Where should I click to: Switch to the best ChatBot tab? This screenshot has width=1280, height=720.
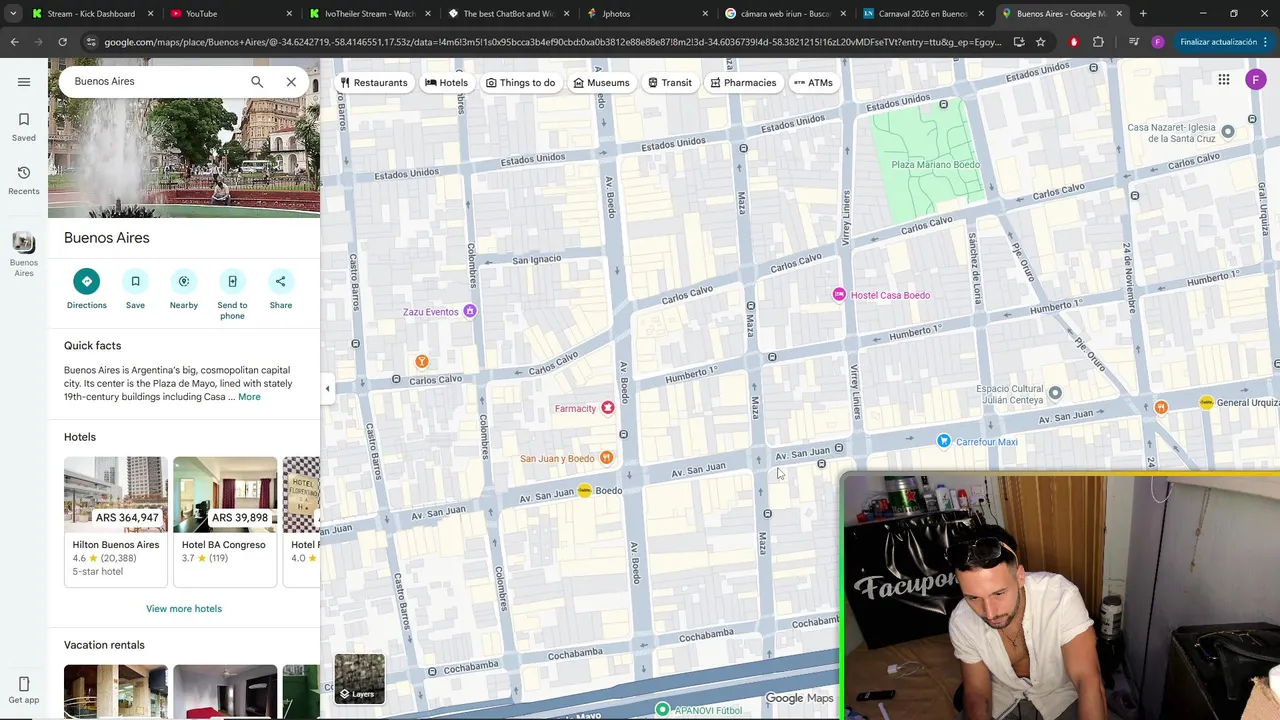click(x=506, y=13)
